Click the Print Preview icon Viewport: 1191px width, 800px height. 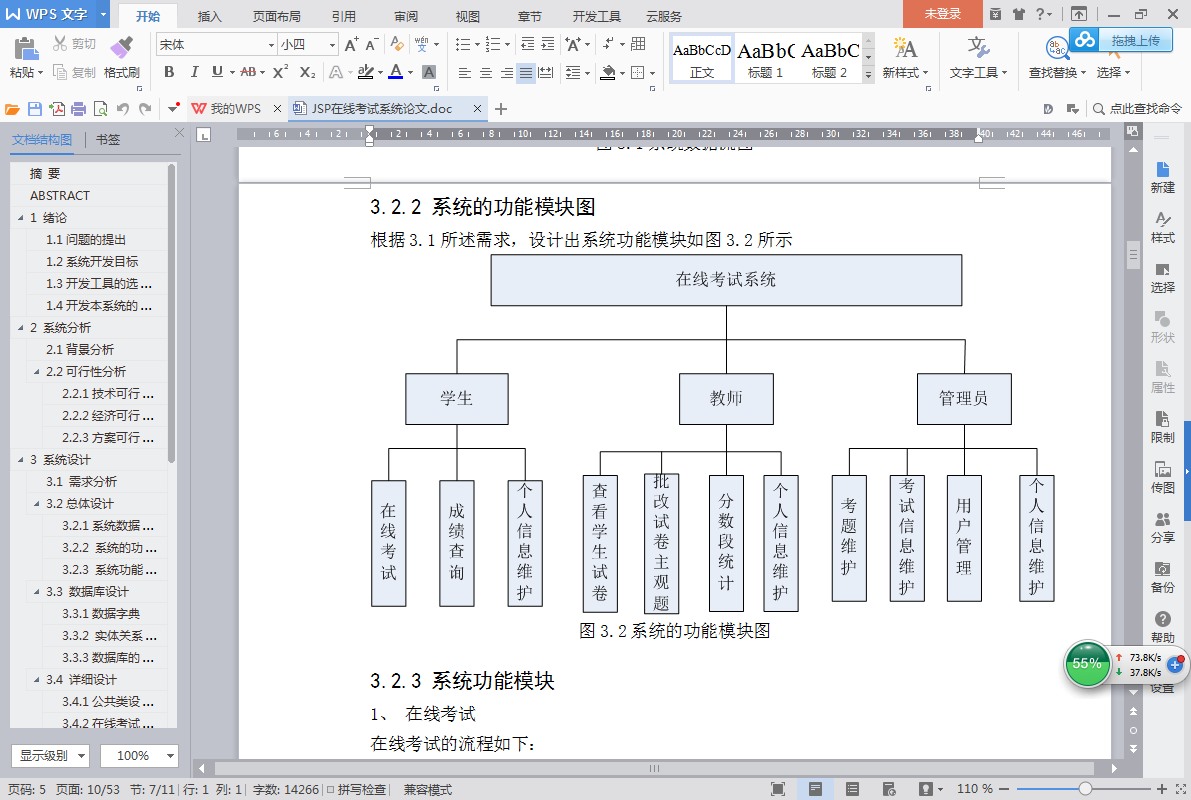coord(99,107)
